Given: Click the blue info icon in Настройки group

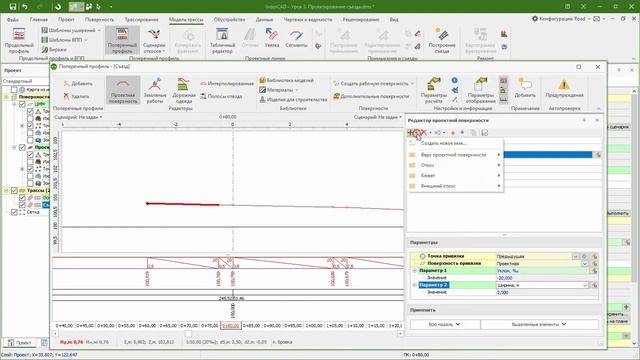Looking at the screenshot, I should click(x=454, y=80).
